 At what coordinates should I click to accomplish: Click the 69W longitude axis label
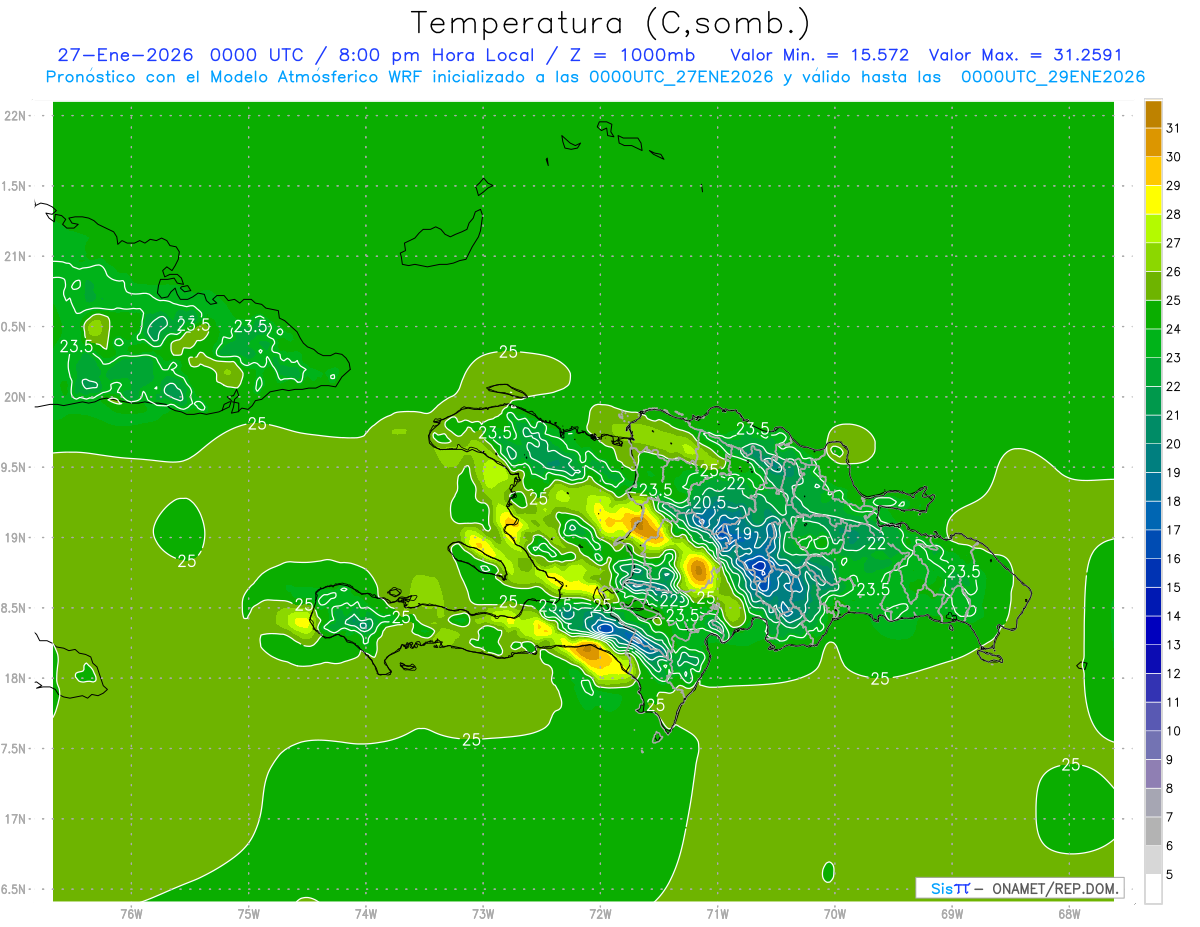(952, 914)
